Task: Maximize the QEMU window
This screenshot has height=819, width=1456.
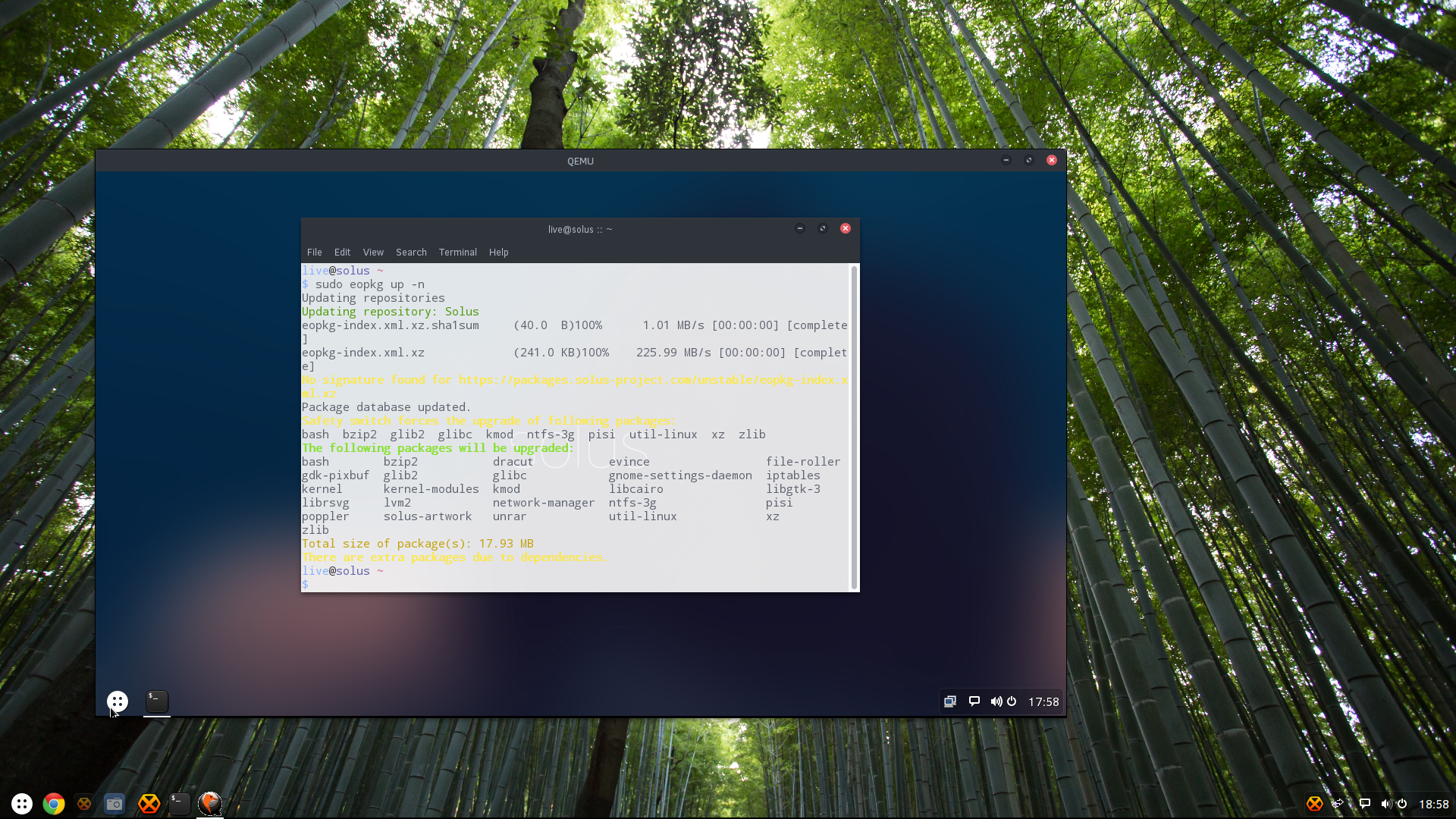Action: [x=1029, y=160]
